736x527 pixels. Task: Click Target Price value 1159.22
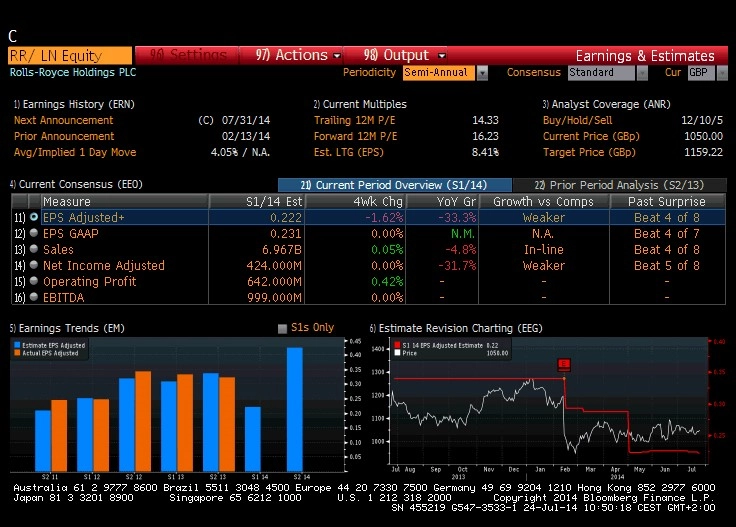[x=703, y=152]
